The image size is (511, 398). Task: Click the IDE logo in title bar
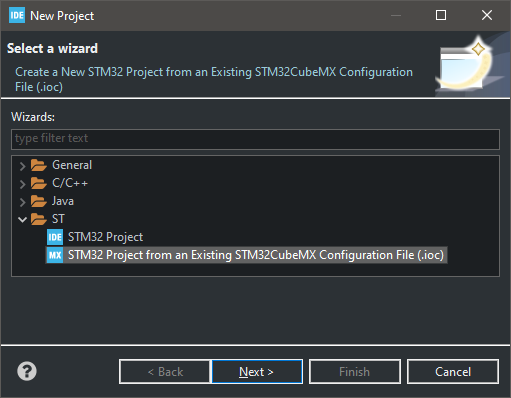pyautogui.click(x=17, y=15)
